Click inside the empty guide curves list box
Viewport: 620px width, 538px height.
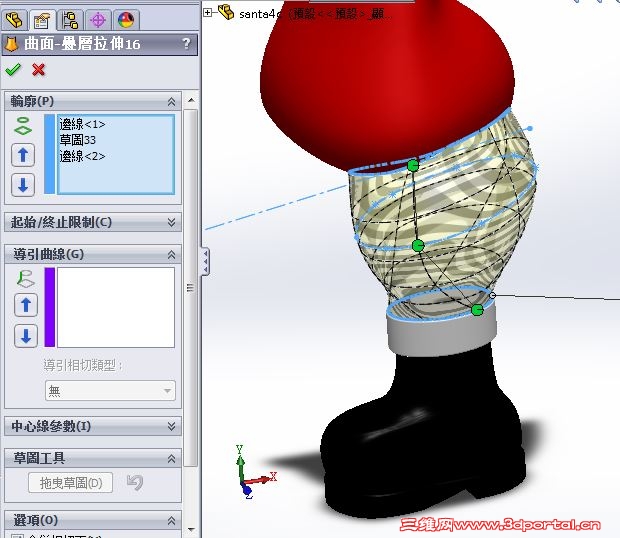coord(116,308)
